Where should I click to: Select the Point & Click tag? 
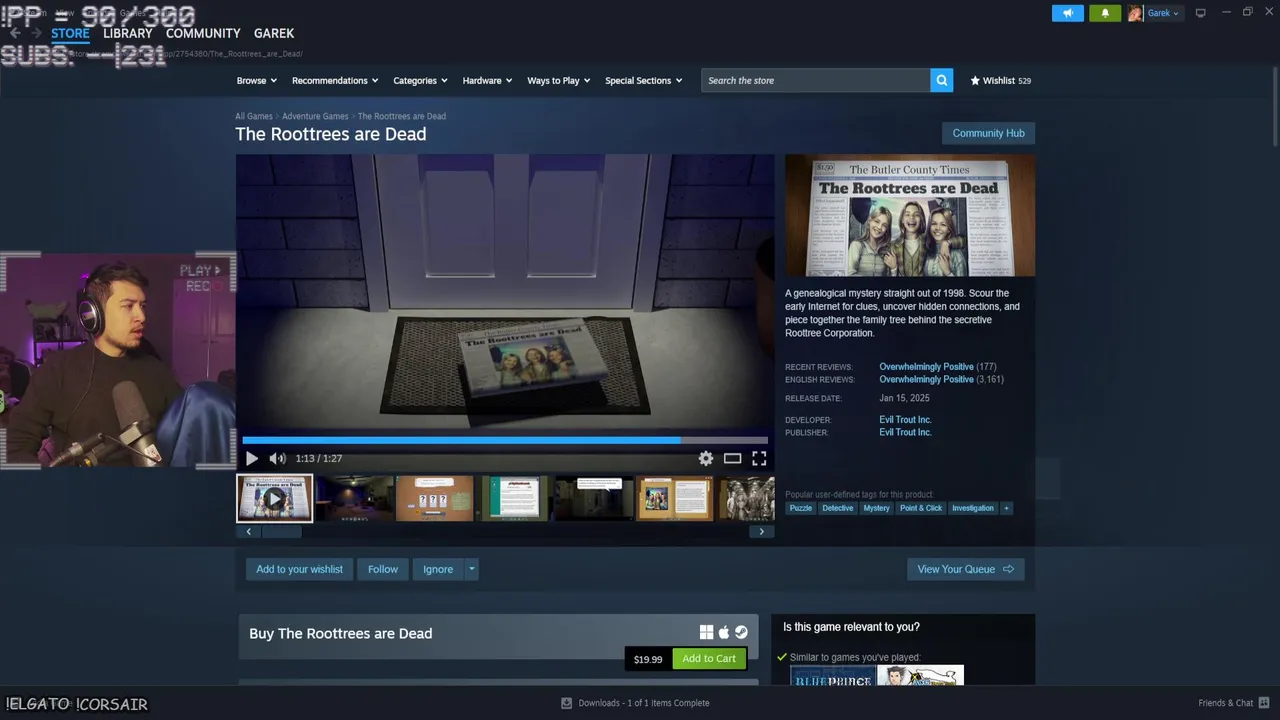point(921,508)
